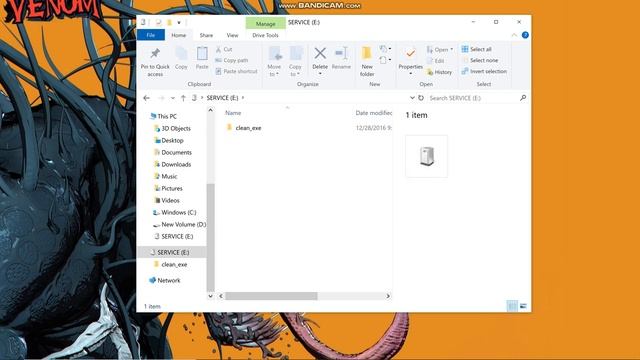Screen dimensions: 640x360
Task: Expand address bar history dropdown
Action: coord(412,98)
